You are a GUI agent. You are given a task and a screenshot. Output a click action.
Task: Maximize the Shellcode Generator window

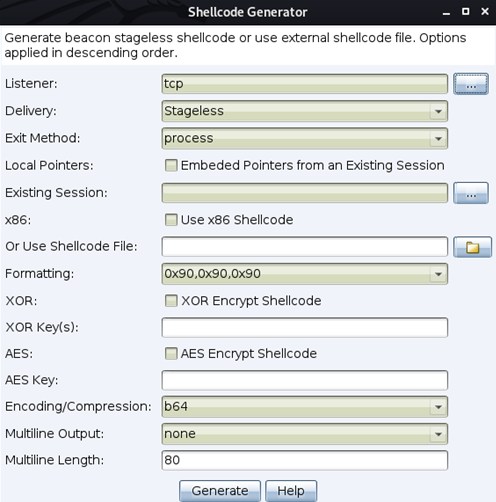coord(465,12)
